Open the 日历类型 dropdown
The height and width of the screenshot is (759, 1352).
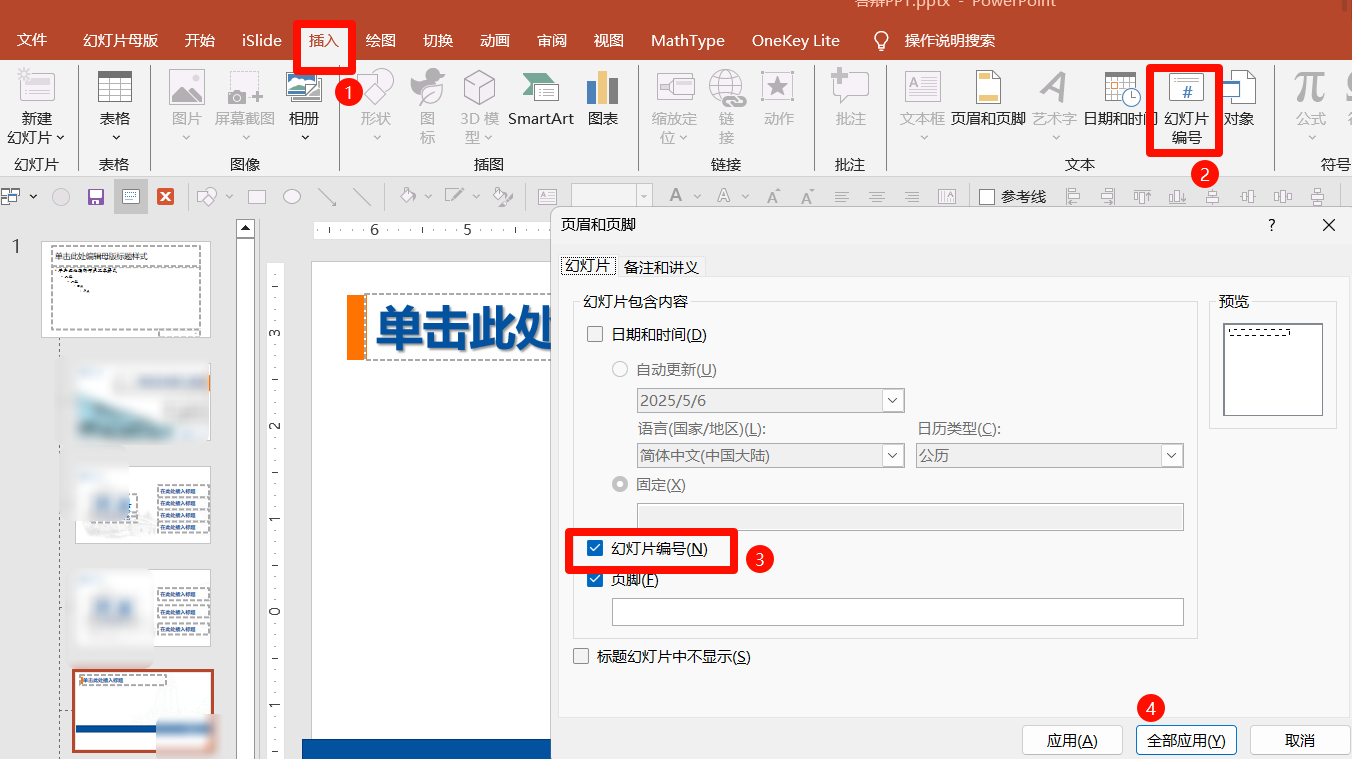tap(1170, 455)
